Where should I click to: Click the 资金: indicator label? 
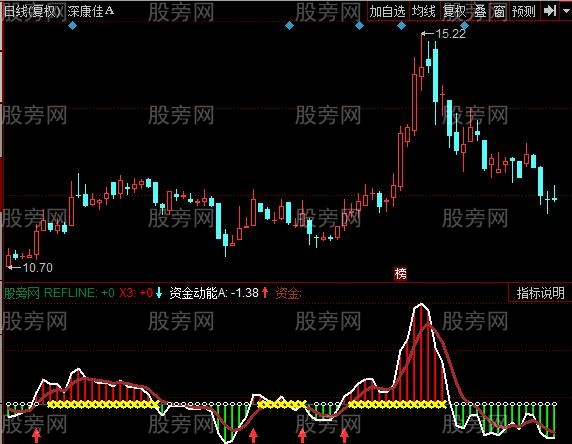[x=288, y=293]
